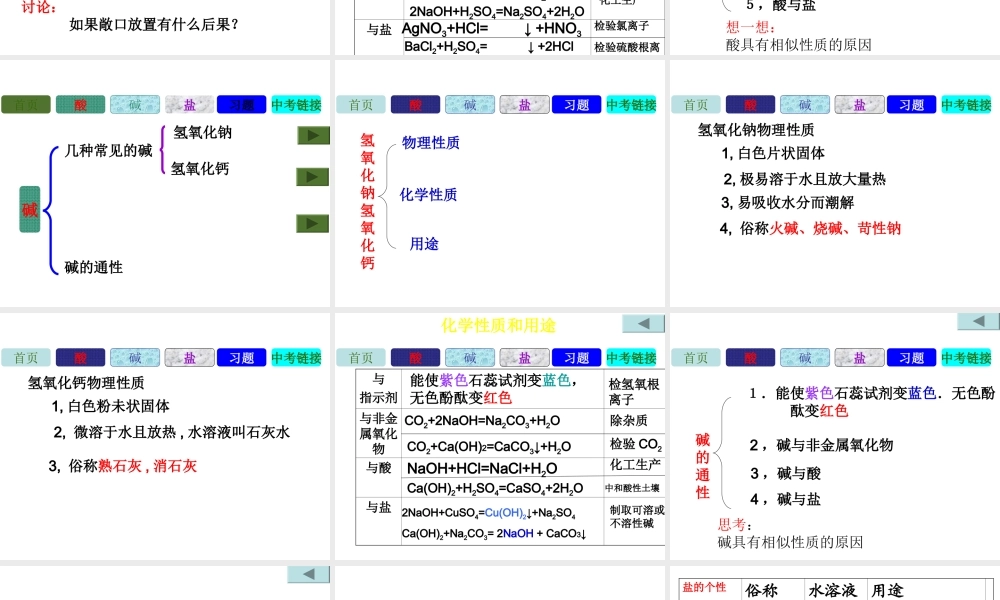Select 酸 on the 碱的通性 slide
Image resolution: width=1000 pixels, height=600 pixels.
pyautogui.click(x=750, y=358)
